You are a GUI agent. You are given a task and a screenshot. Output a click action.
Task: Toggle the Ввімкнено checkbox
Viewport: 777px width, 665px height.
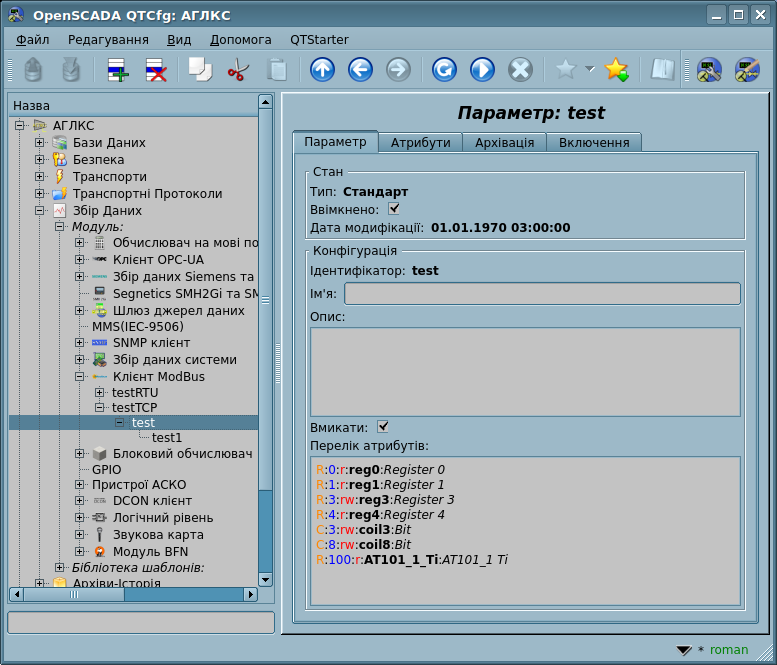point(394,209)
